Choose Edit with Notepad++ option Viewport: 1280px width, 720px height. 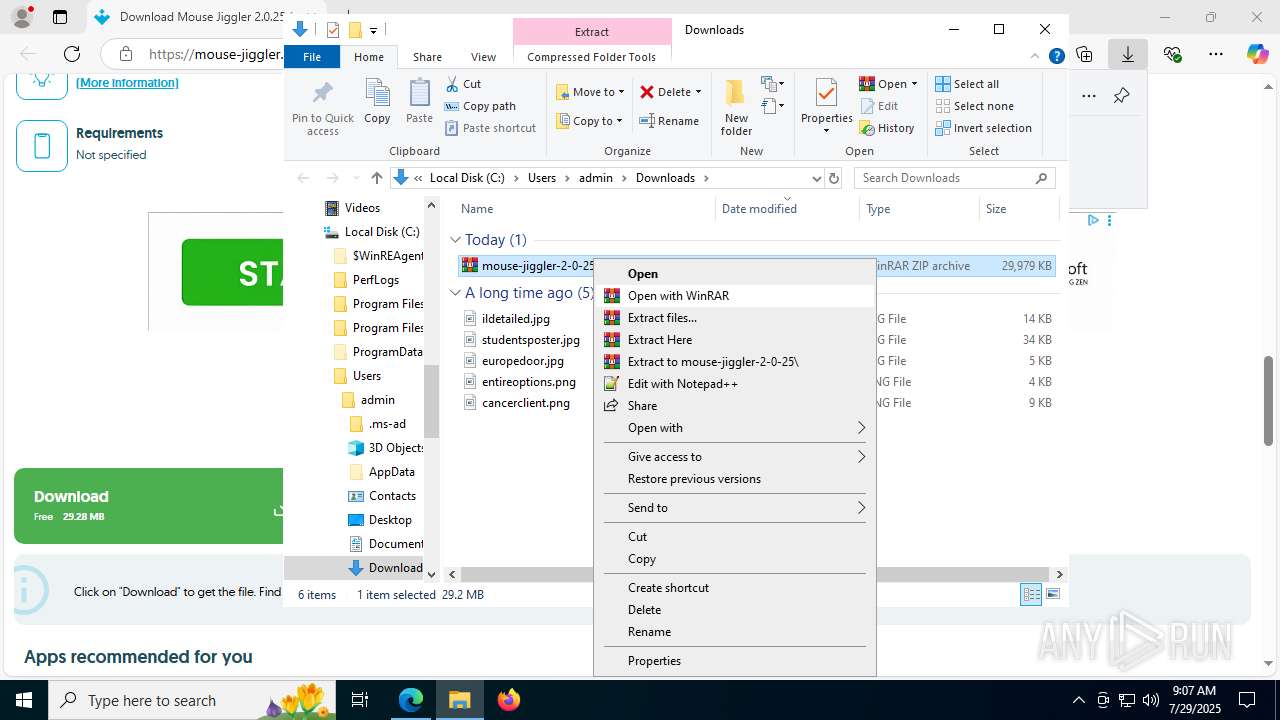(735, 384)
